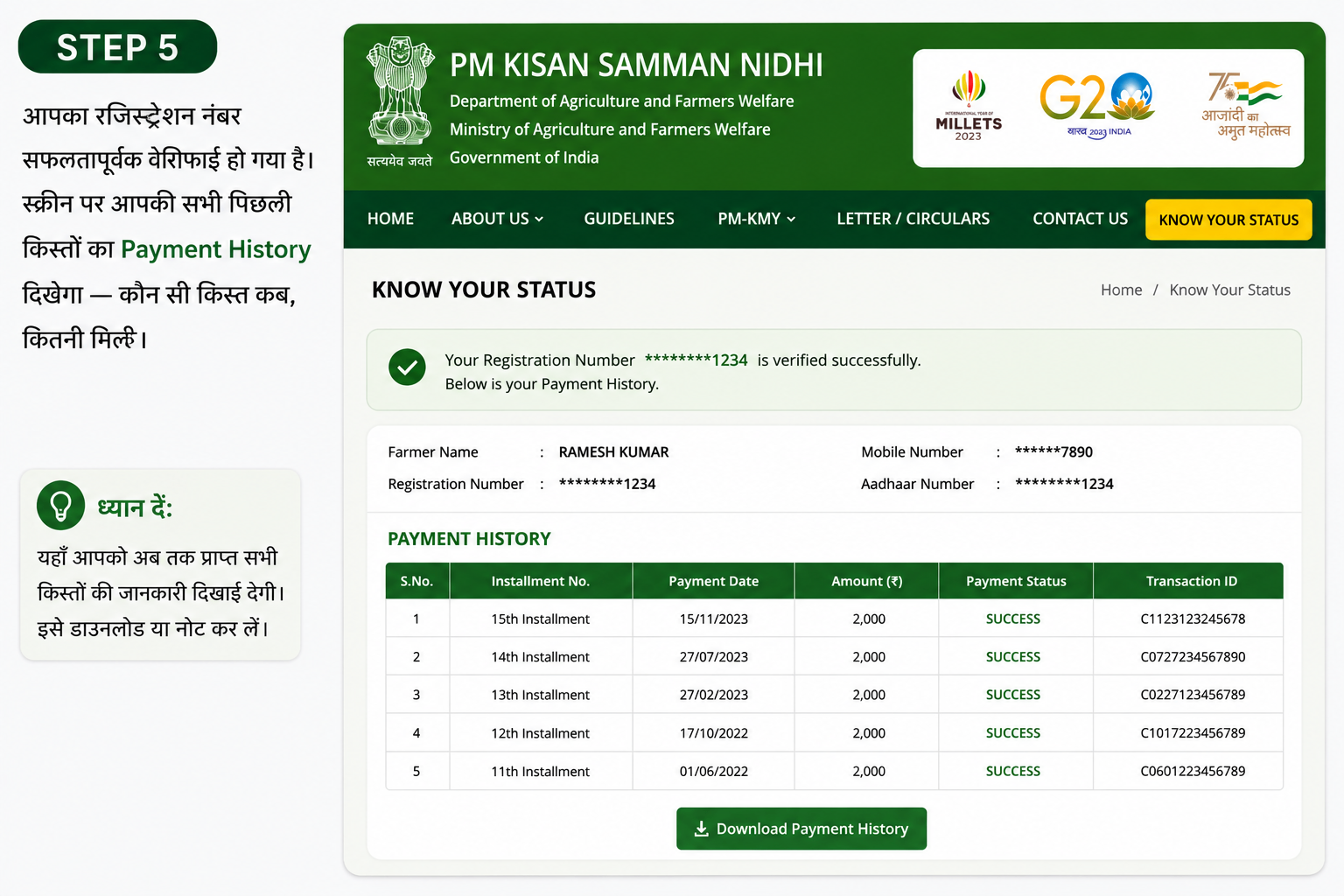Click transaction ID C0601223456789
Viewport: 1344px width, 896px height.
pyautogui.click(x=1193, y=772)
